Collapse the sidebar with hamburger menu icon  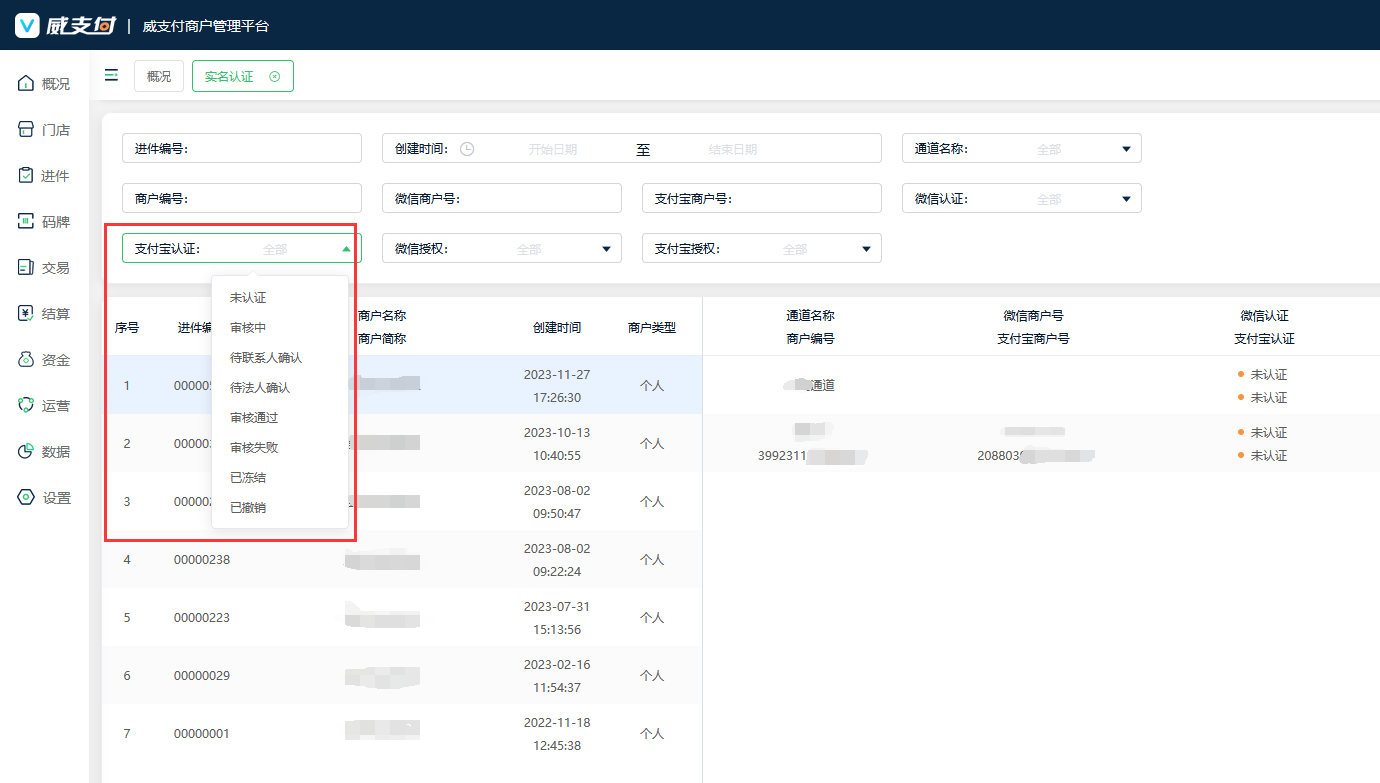coord(111,76)
